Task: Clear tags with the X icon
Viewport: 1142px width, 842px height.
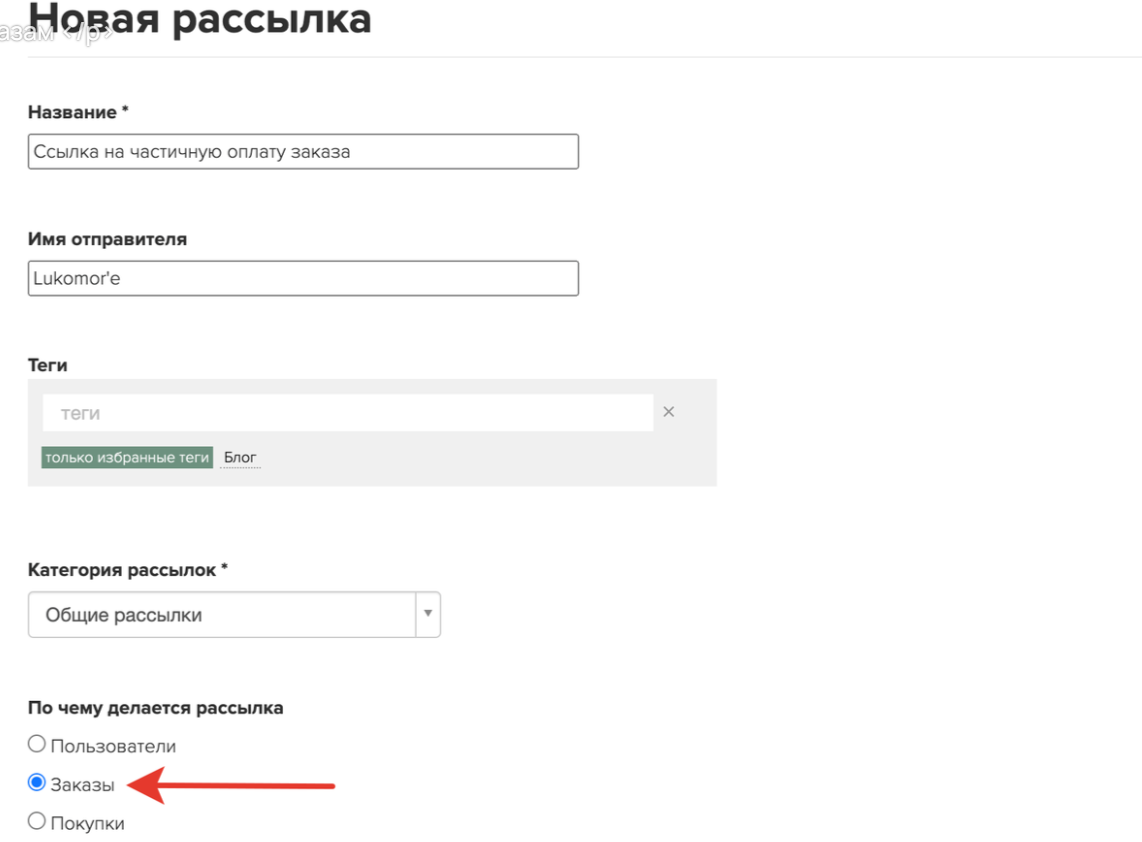Action: click(669, 412)
